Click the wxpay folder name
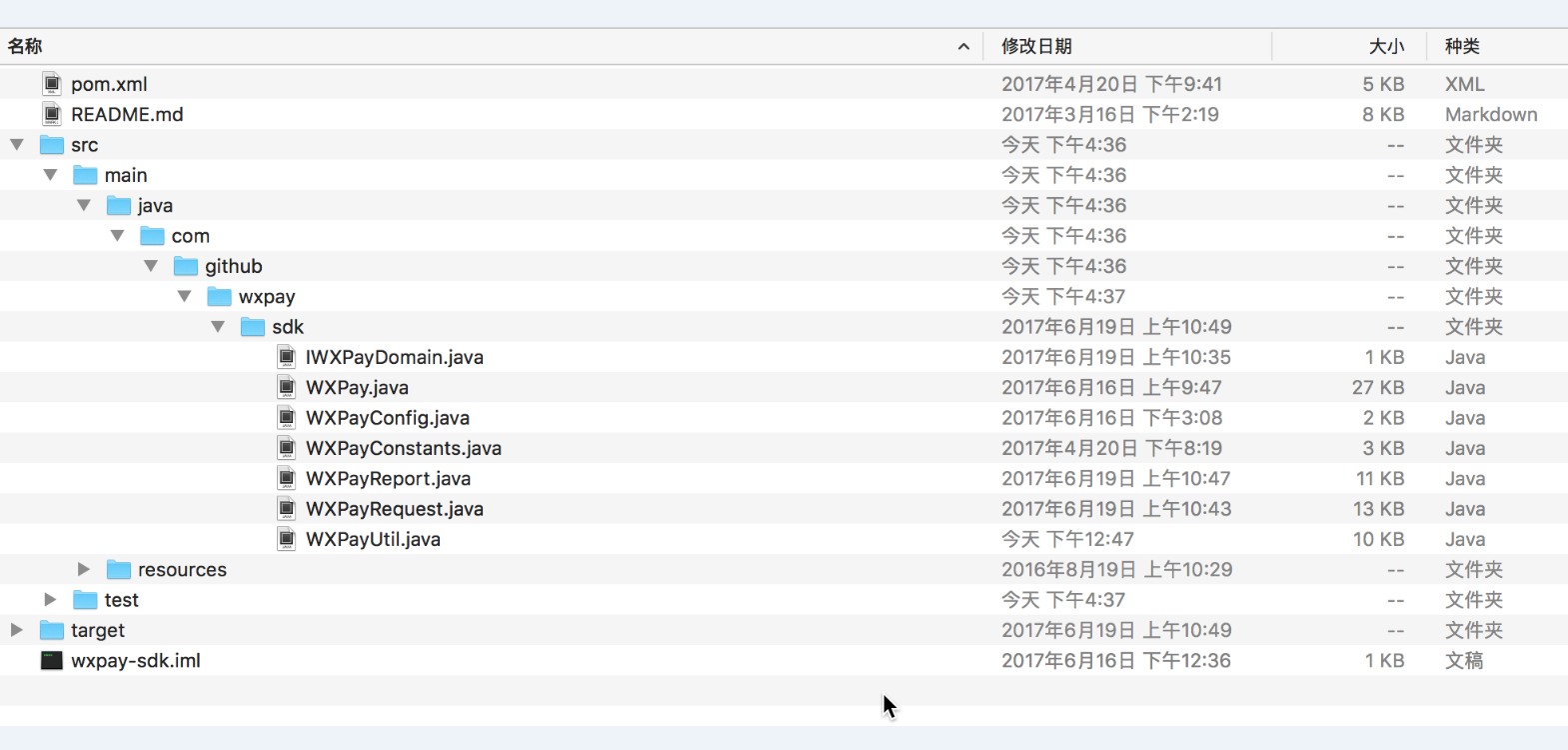1568x750 pixels. click(267, 296)
